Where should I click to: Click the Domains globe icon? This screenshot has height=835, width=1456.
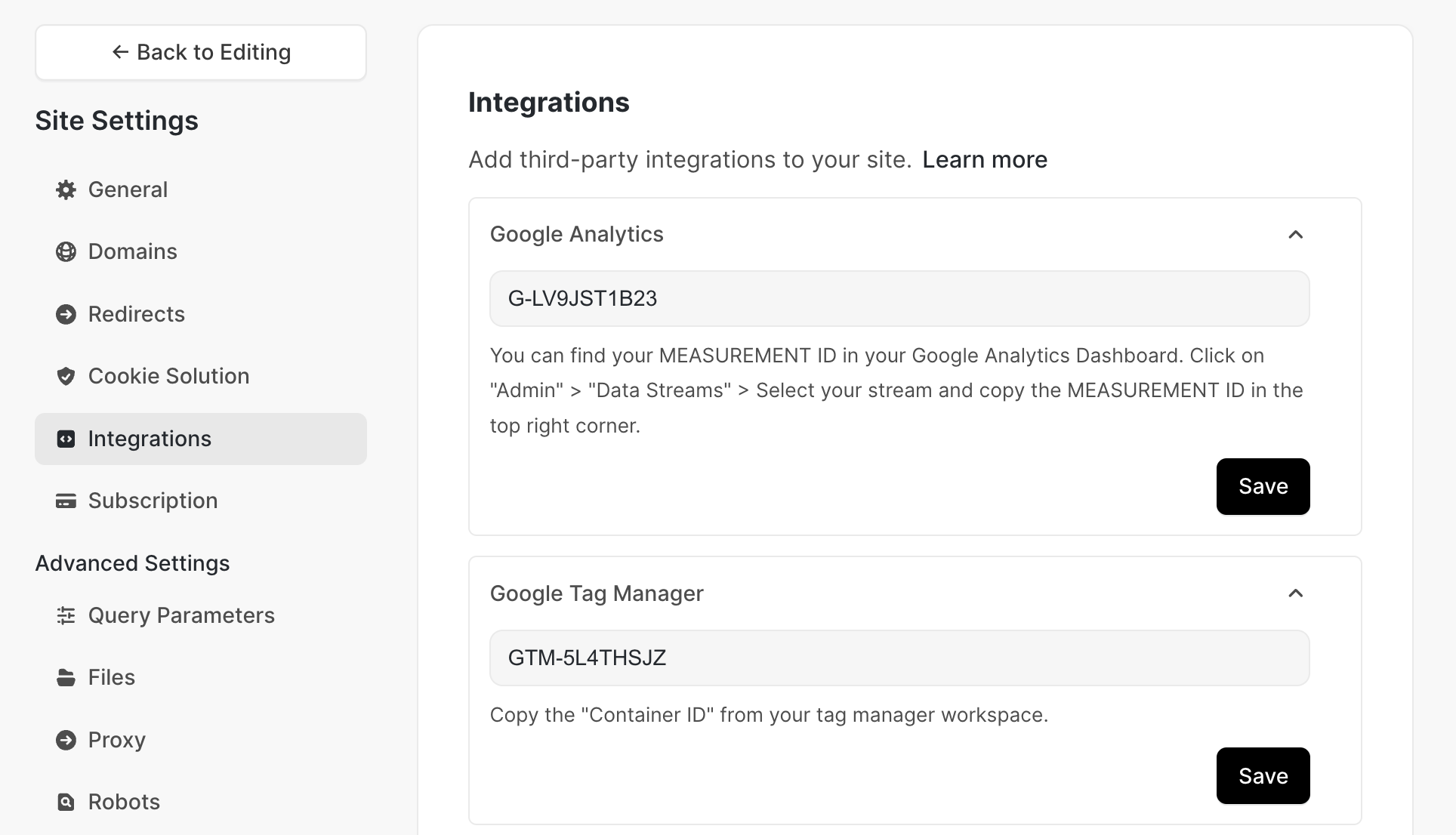click(x=66, y=251)
